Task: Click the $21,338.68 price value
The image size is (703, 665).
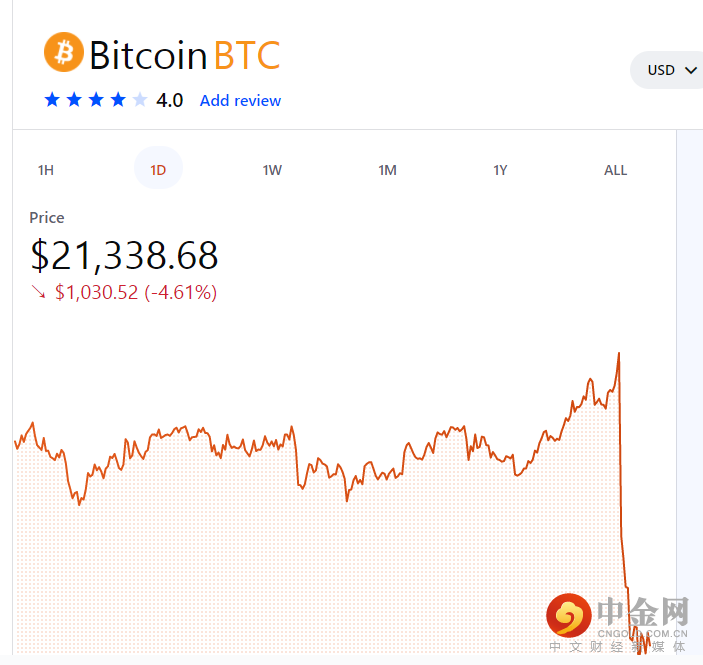Action: point(124,256)
